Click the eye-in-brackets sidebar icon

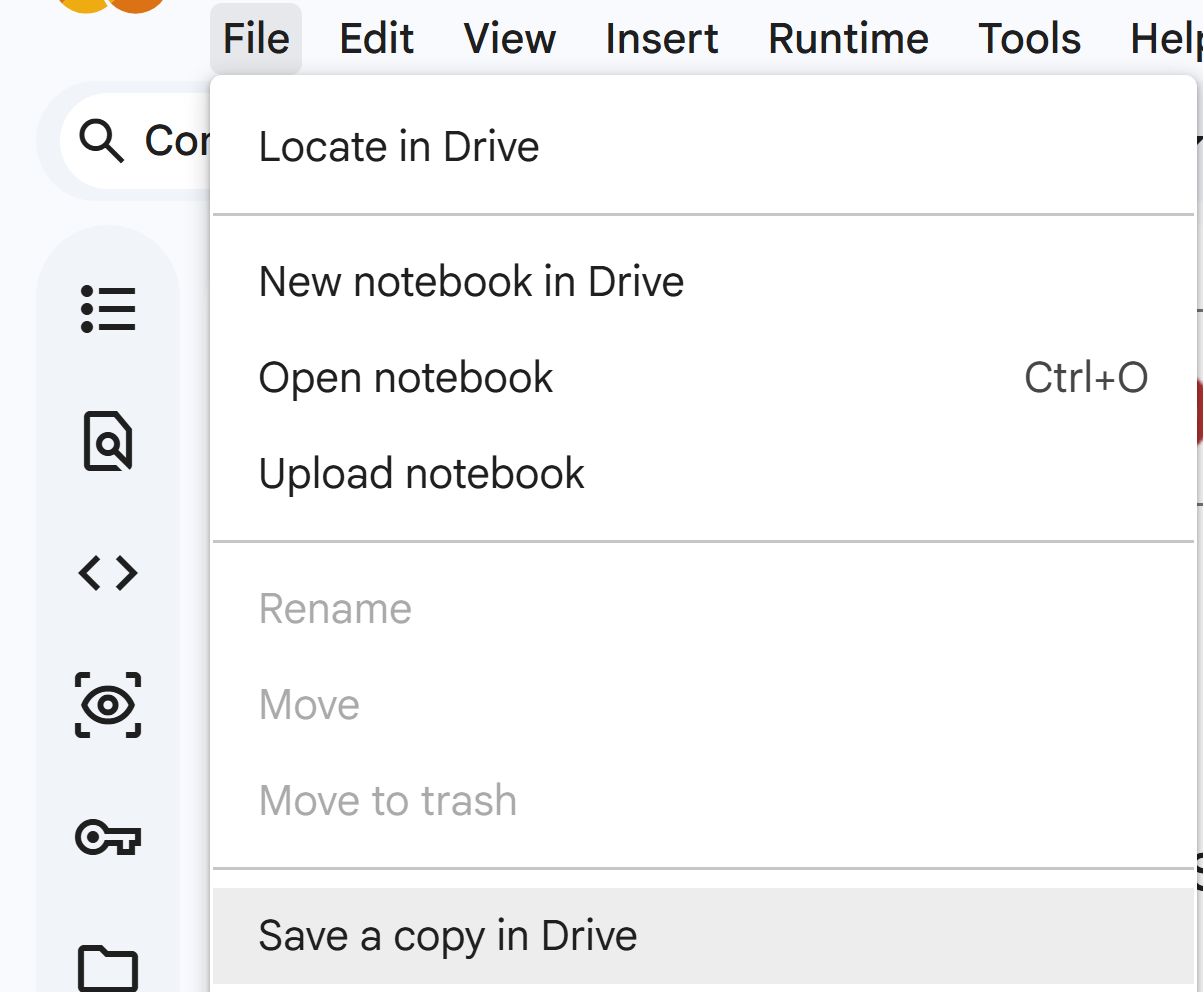(108, 705)
